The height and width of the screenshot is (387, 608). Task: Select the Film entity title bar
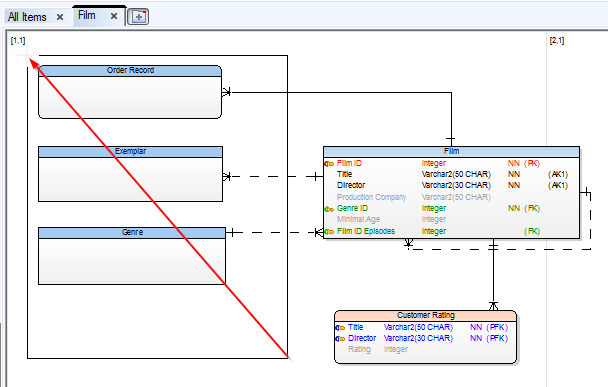click(451, 152)
